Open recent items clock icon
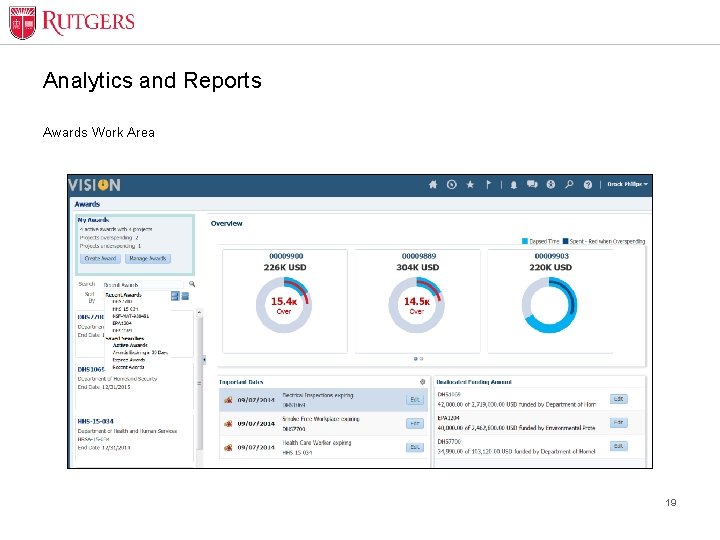 [x=451, y=185]
